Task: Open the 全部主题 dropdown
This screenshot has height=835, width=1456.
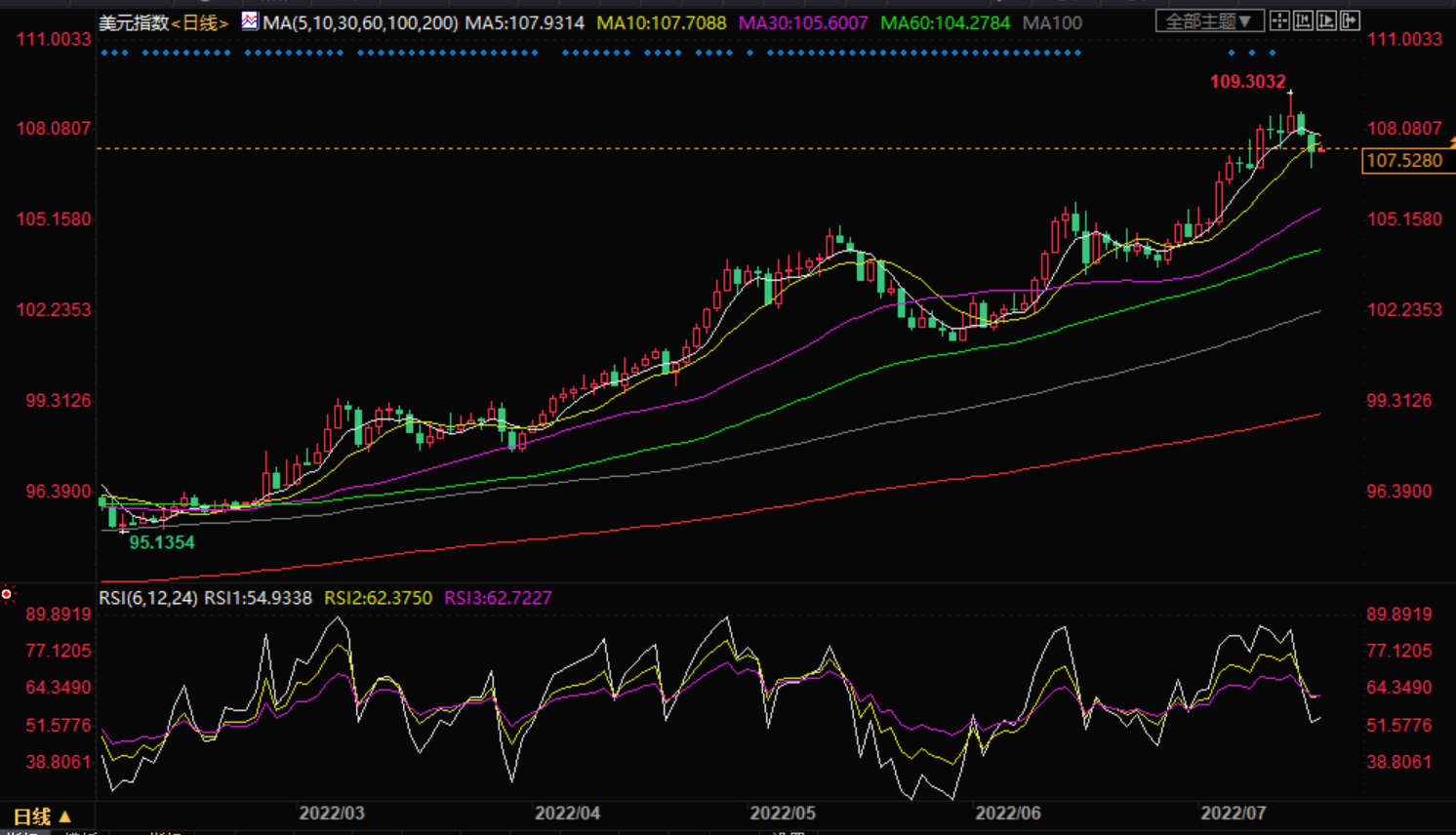Action: [x=1209, y=20]
